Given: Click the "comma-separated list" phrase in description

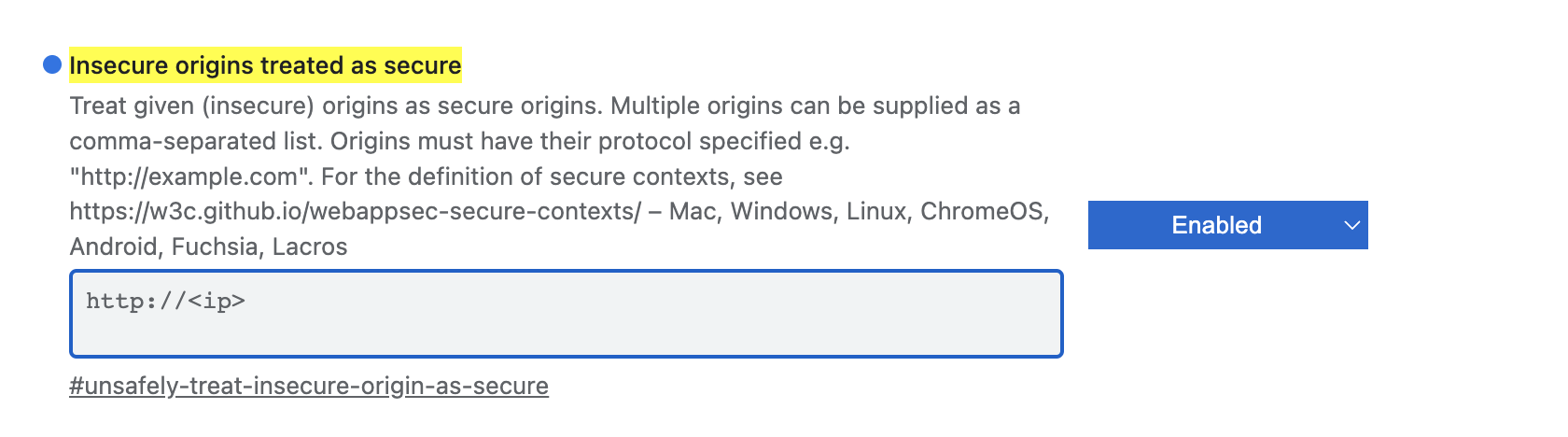Looking at the screenshot, I should 187,141.
